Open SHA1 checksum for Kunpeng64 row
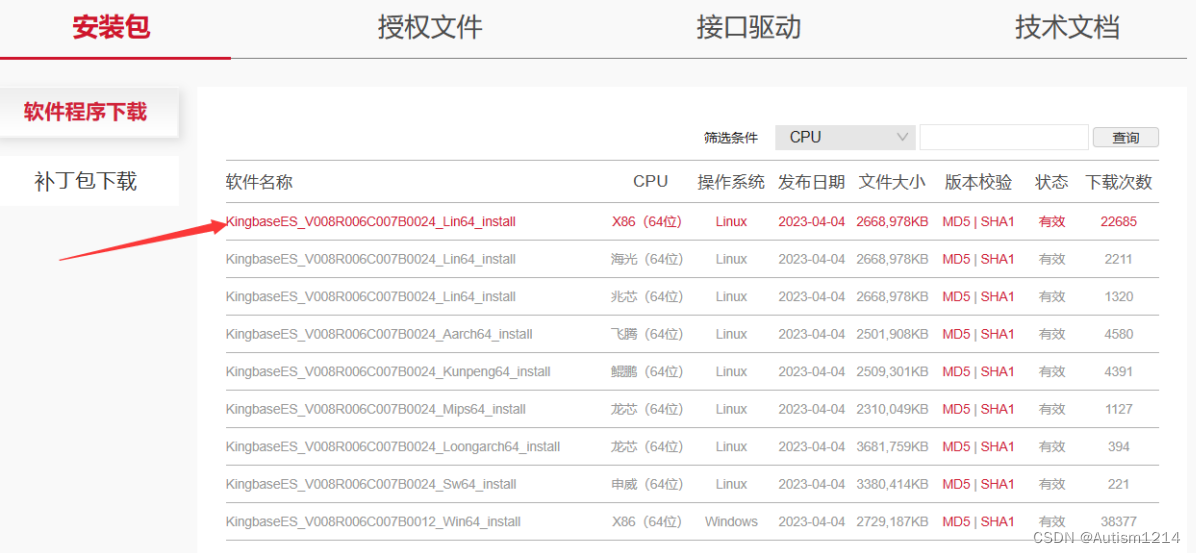The height and width of the screenshot is (553, 1196). tap(998, 371)
